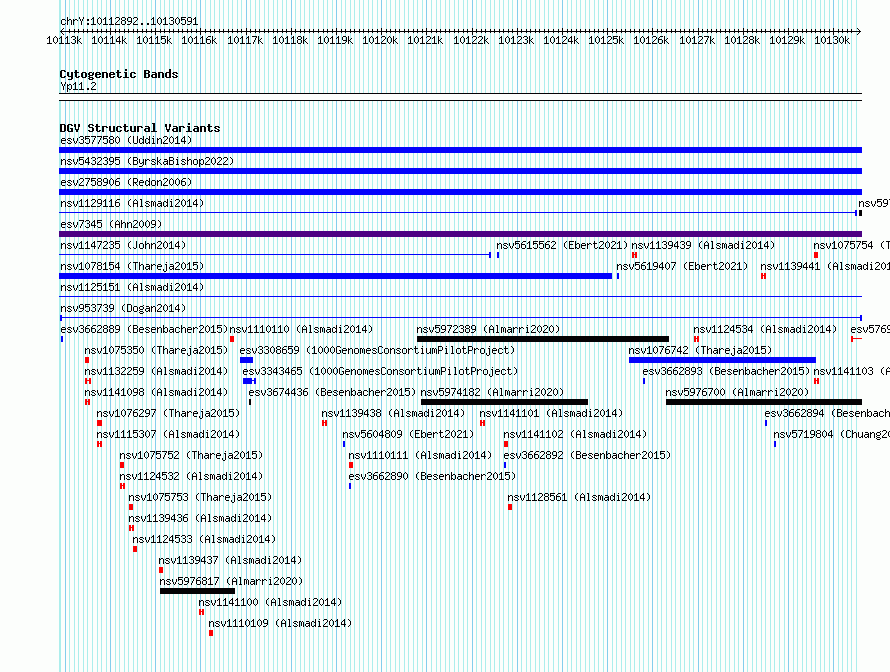890x672 pixels.
Task: Click nsv1139437 (Alsmadi2014) label
Action: 230,560
